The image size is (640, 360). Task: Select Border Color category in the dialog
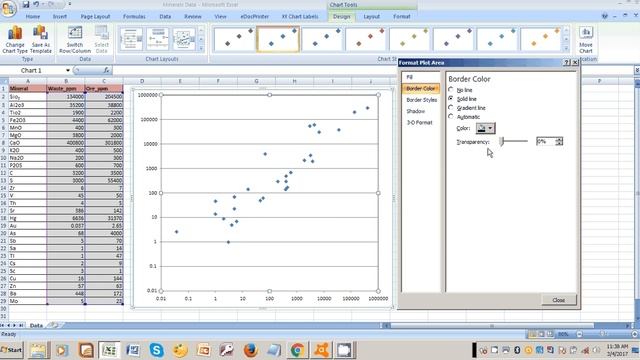click(420, 89)
